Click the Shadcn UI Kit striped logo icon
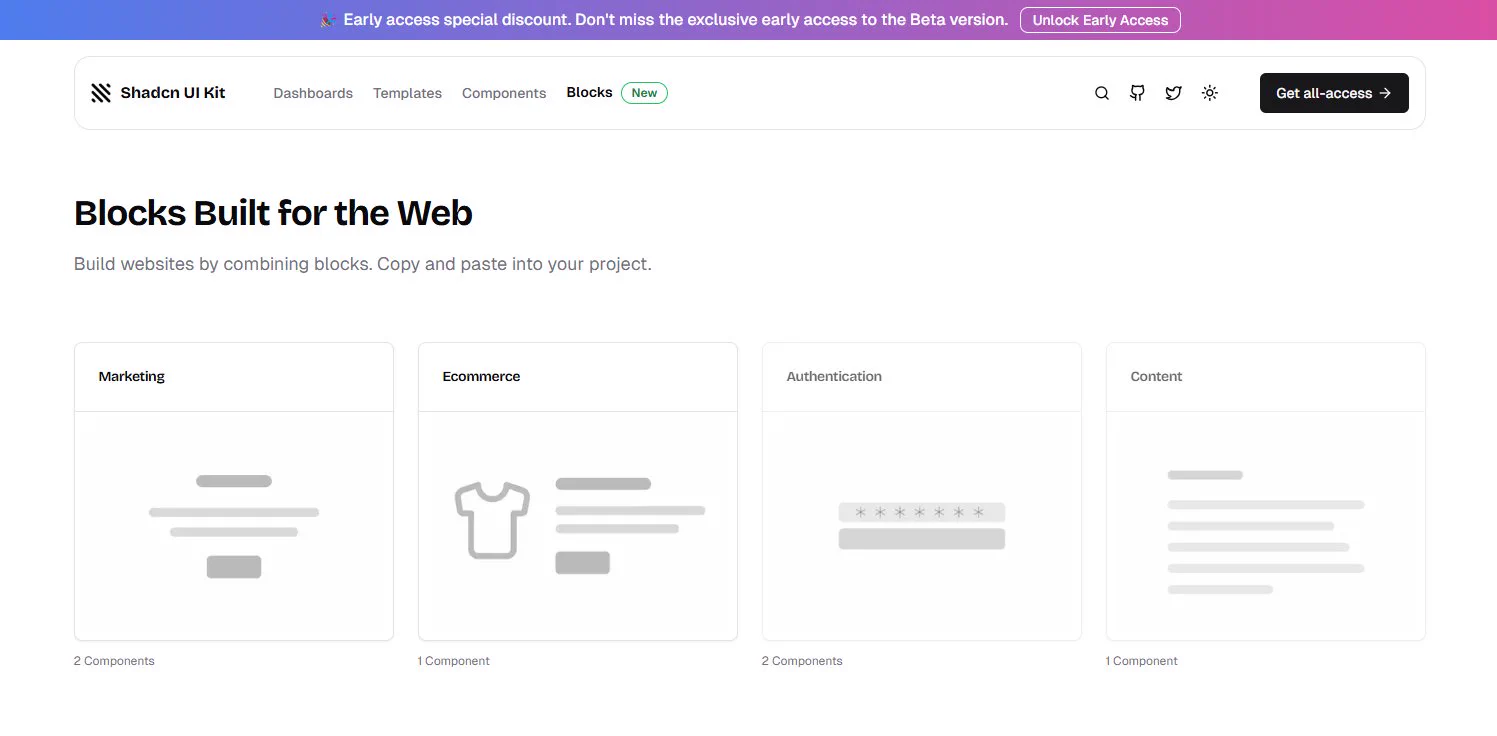 click(101, 93)
